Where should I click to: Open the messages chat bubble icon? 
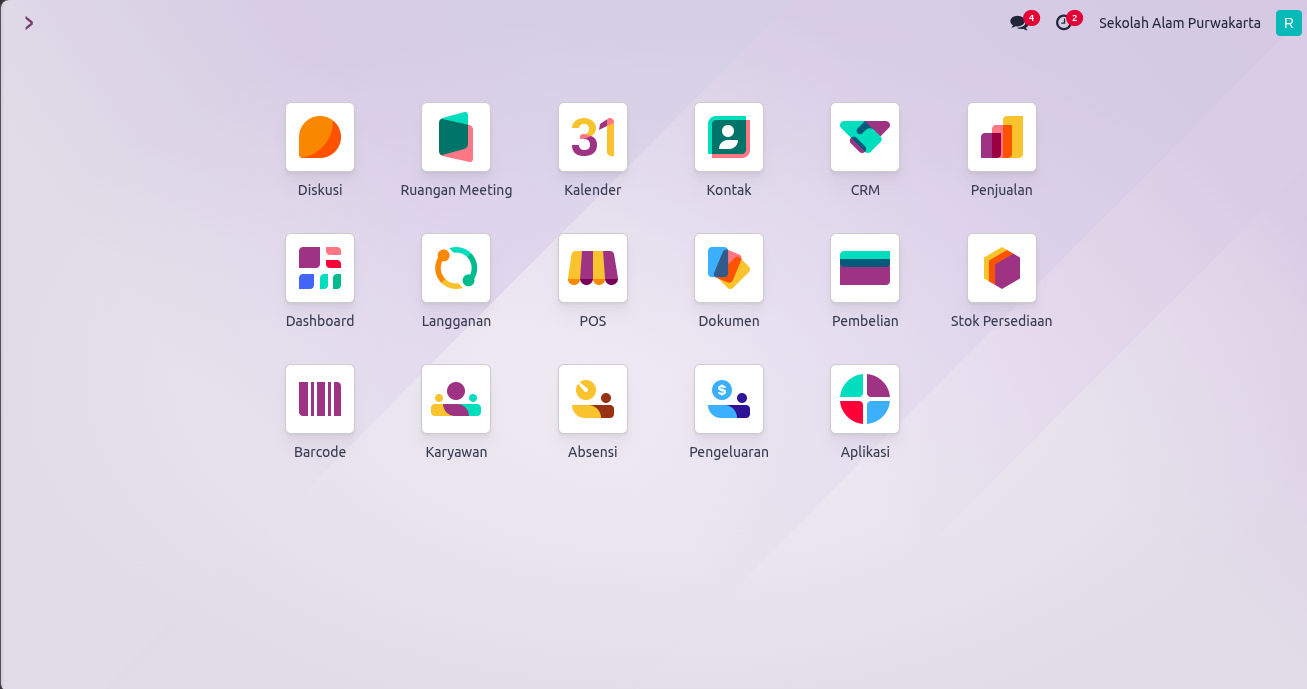pyautogui.click(x=1019, y=23)
